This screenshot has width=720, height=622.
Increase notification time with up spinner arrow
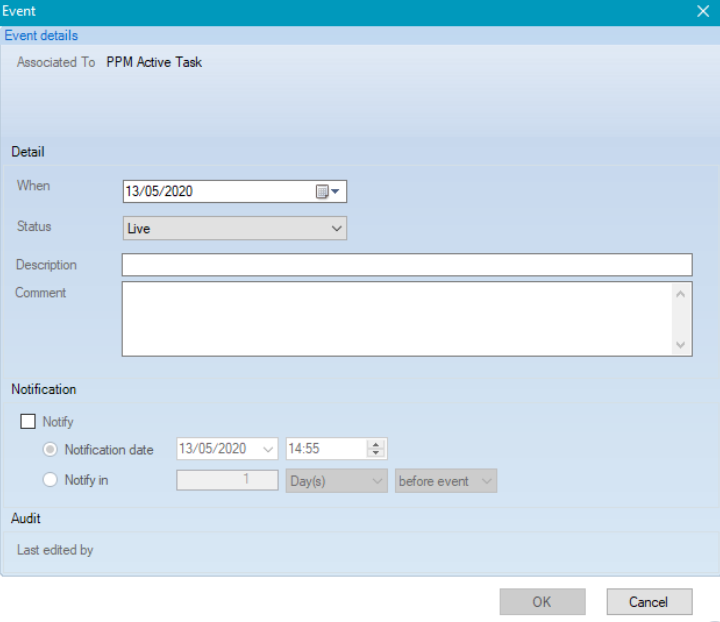pos(376,445)
